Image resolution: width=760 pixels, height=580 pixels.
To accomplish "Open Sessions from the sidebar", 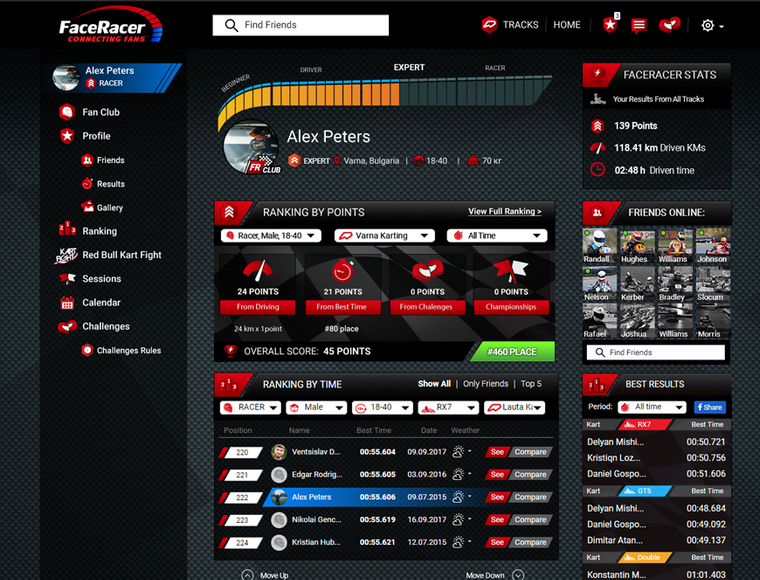I will [102, 279].
